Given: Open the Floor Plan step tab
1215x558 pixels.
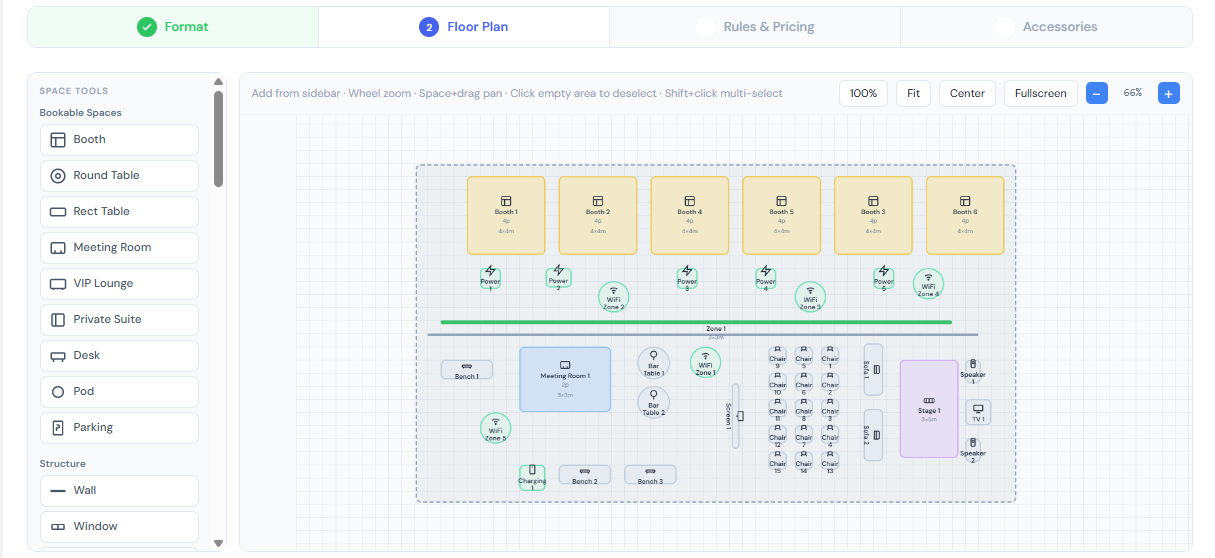Looking at the screenshot, I should click(464, 27).
